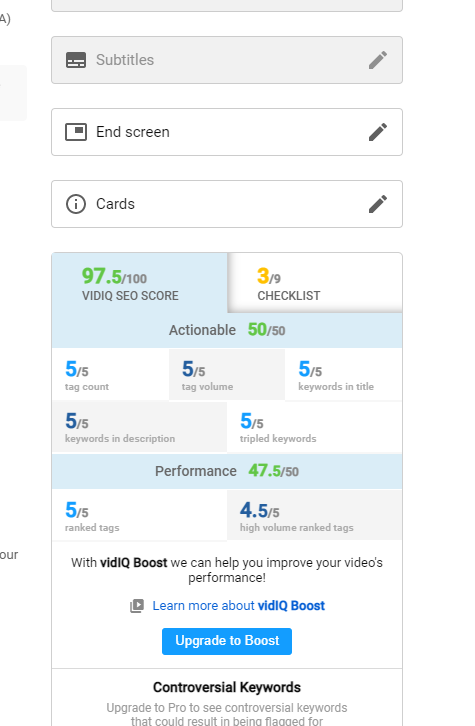Switch to the vidIQ SEO Score tab
This screenshot has width=475, height=726.
pos(139,283)
